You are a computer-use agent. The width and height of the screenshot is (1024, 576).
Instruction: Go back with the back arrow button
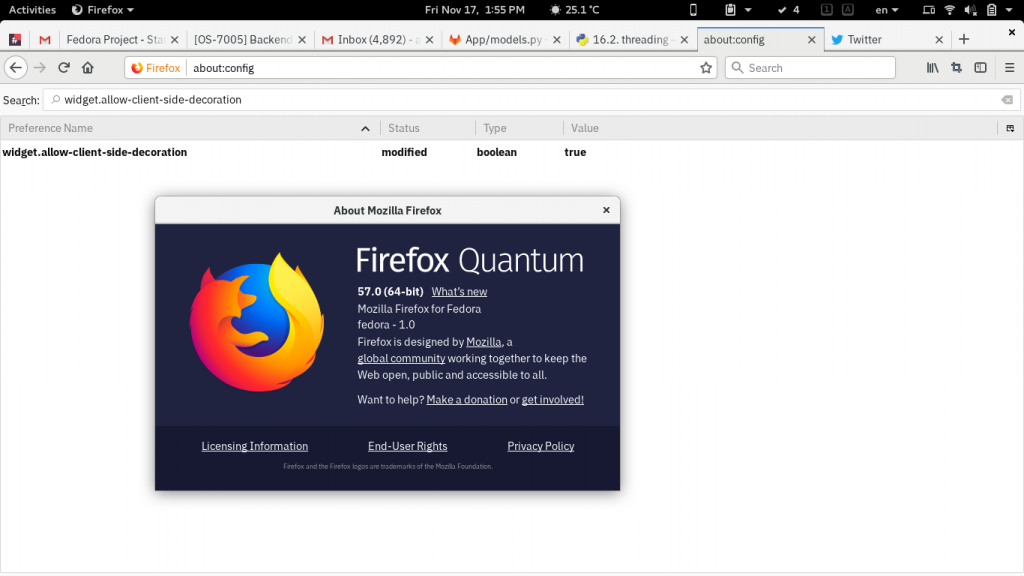tap(16, 68)
